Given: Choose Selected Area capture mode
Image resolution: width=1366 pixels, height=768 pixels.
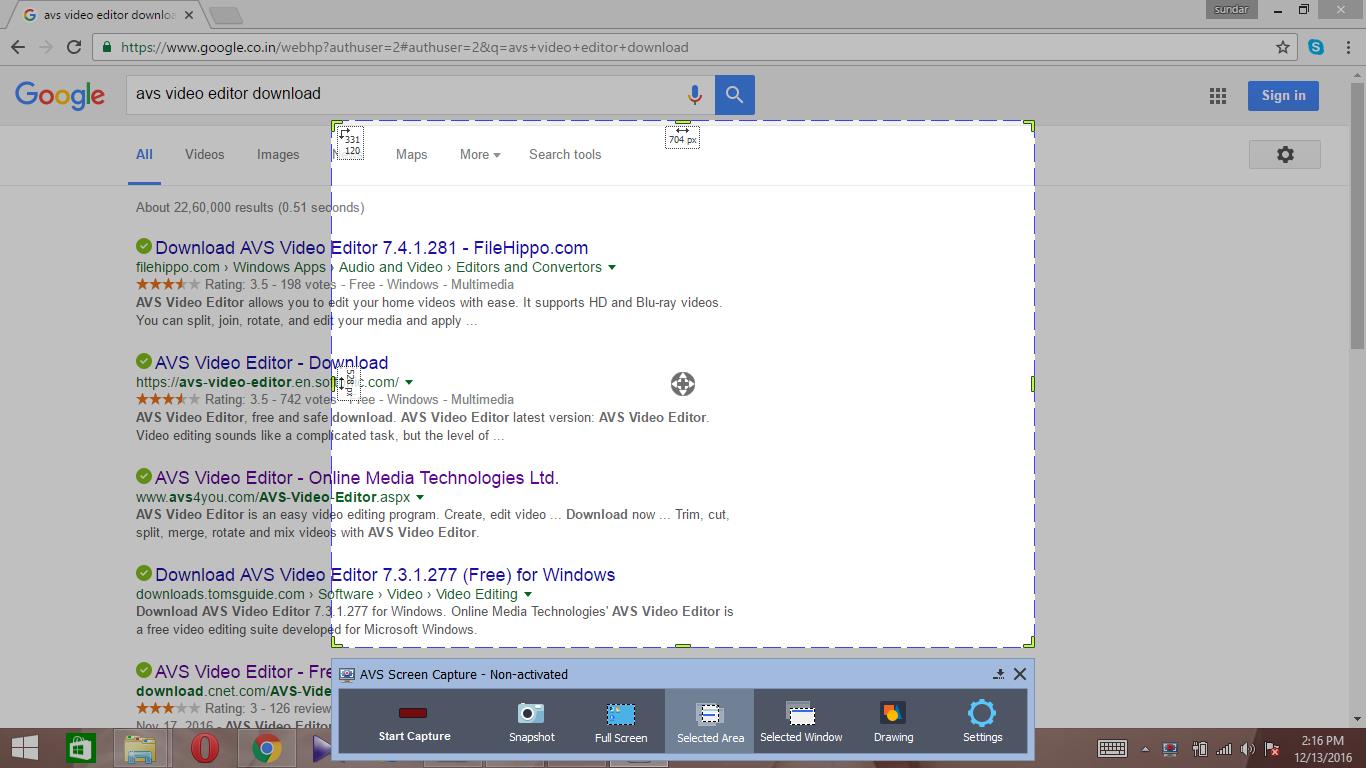Looking at the screenshot, I should (x=710, y=722).
